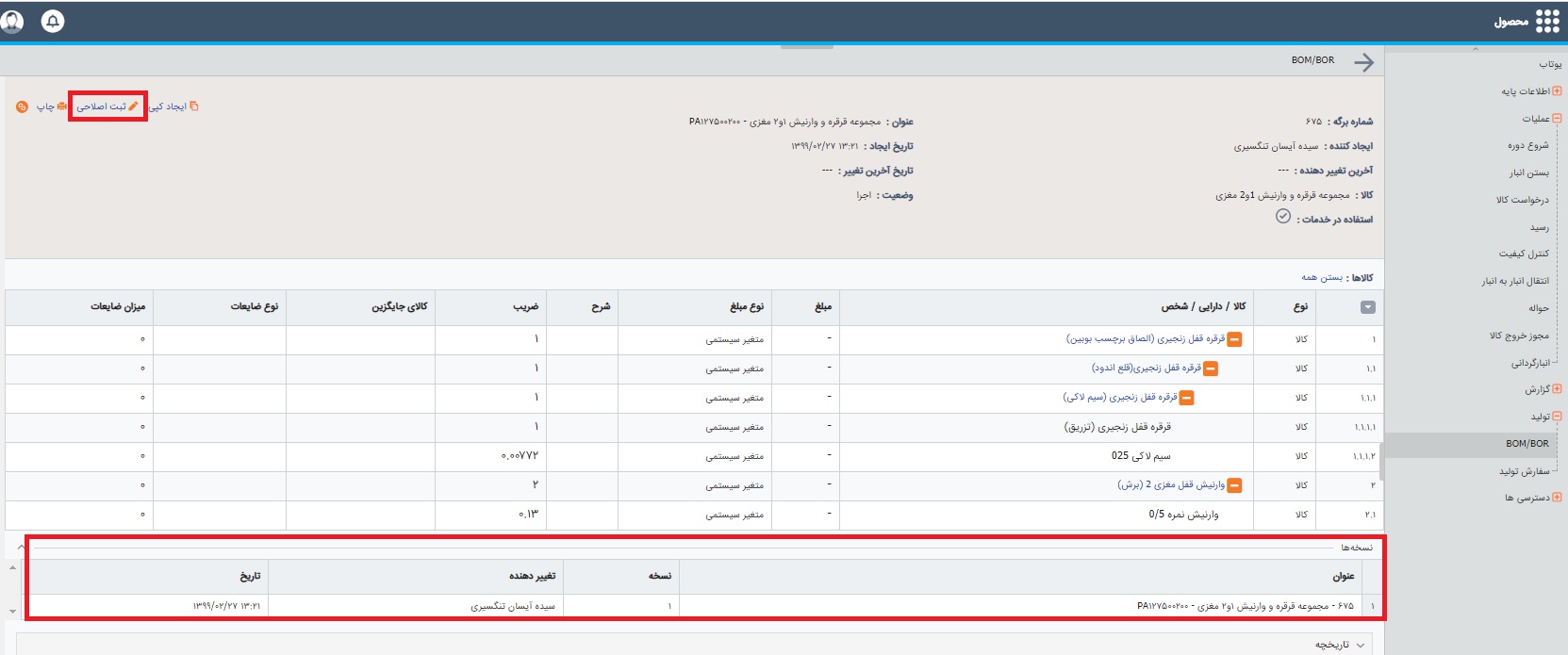Select text قرقره قفل زنجیری (تزریق)
The height and width of the screenshot is (655, 1568).
point(1117,427)
